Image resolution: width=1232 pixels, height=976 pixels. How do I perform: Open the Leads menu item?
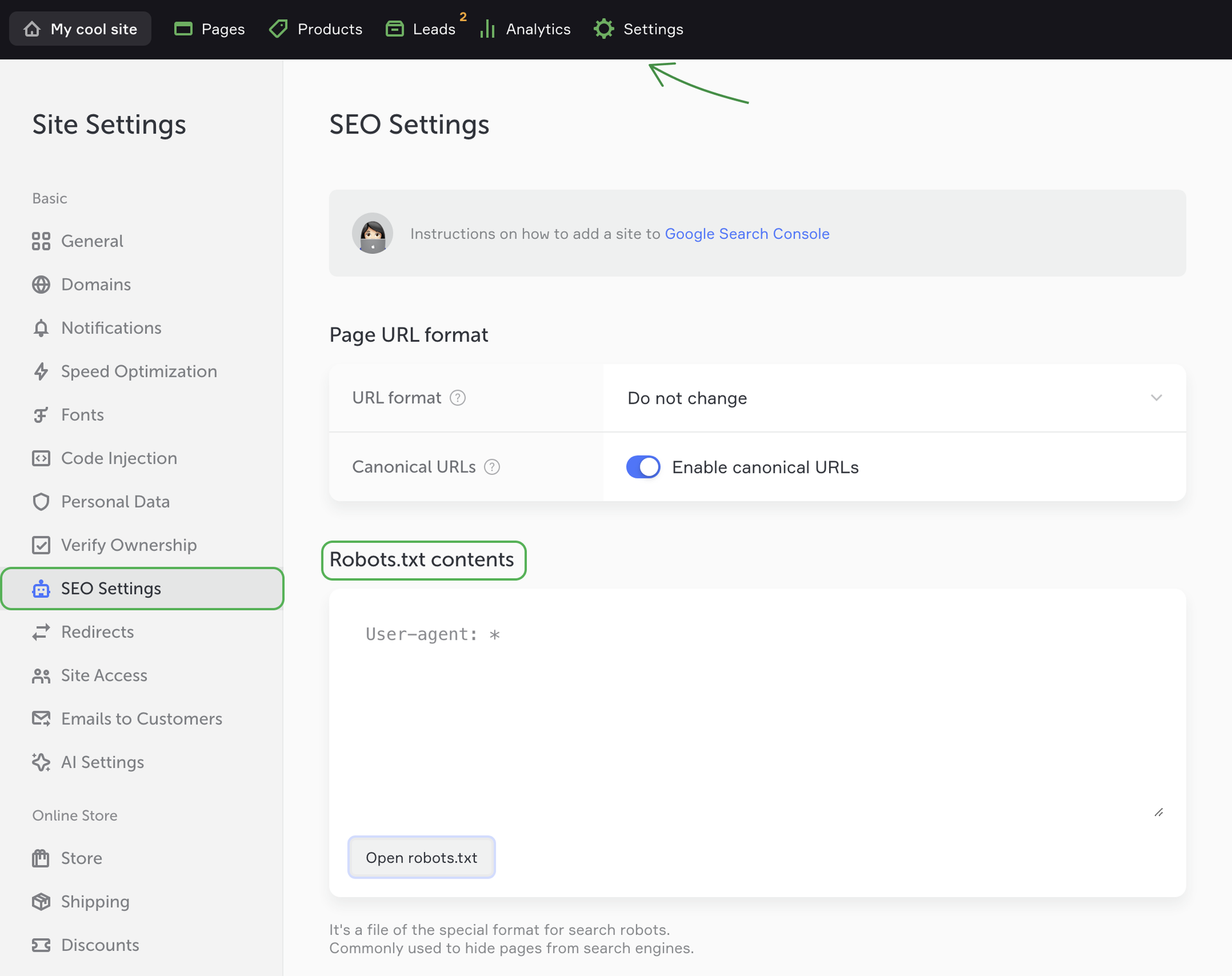pos(421,29)
